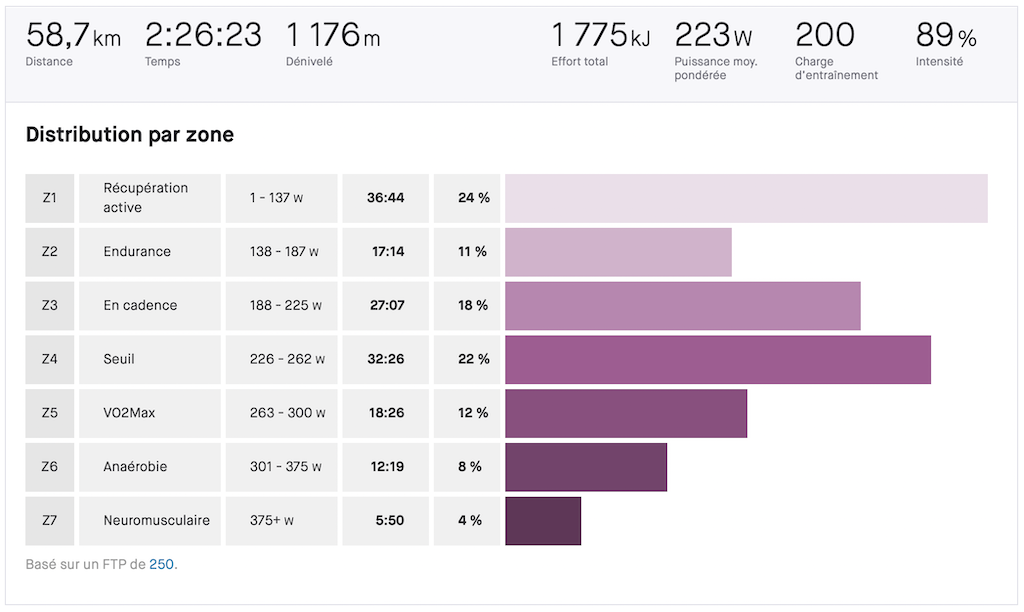This screenshot has height=612, width=1024.
Task: Click the Intensité value 89 %
Action: click(x=946, y=37)
